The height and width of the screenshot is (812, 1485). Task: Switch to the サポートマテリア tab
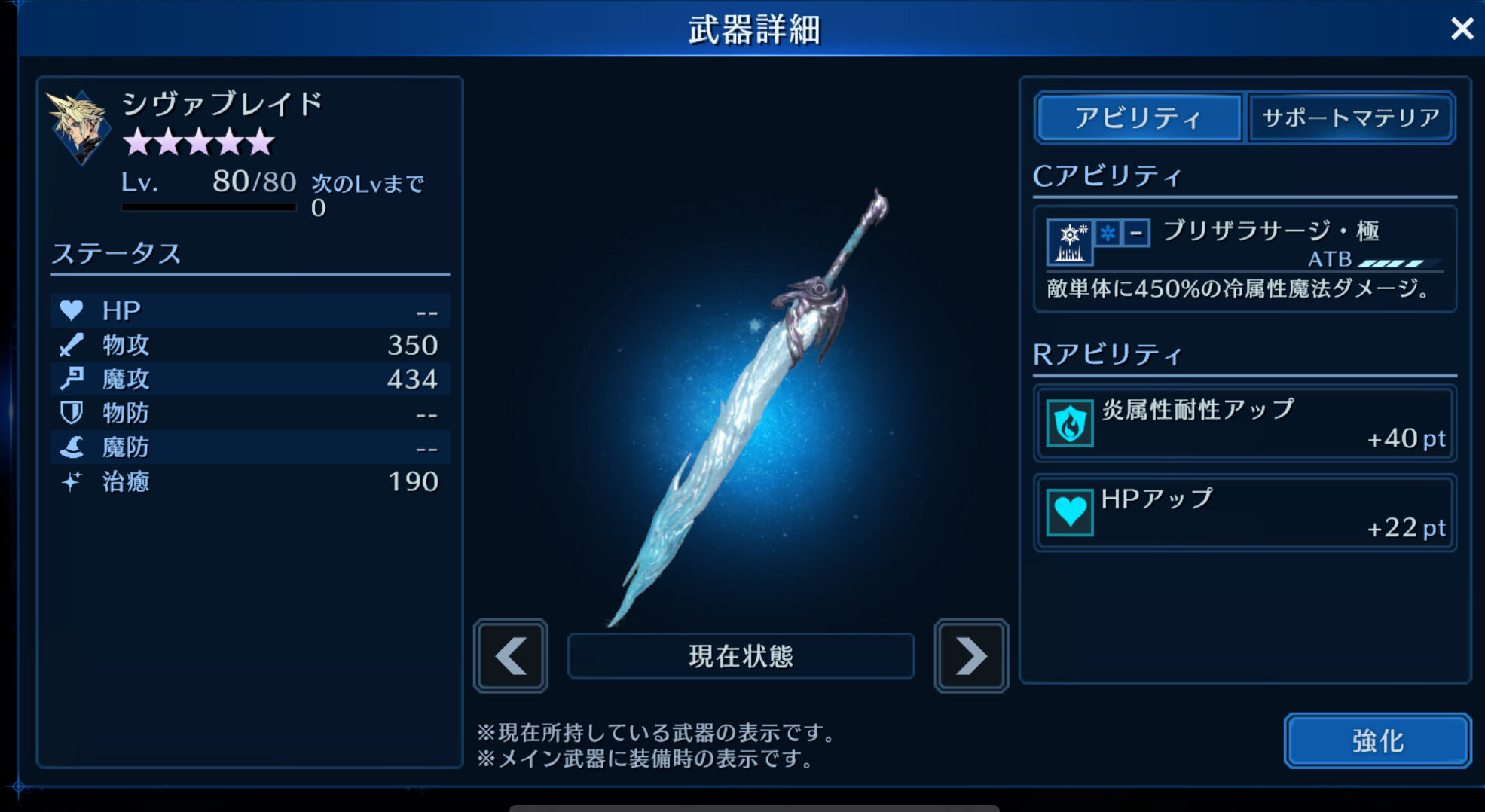[1351, 118]
